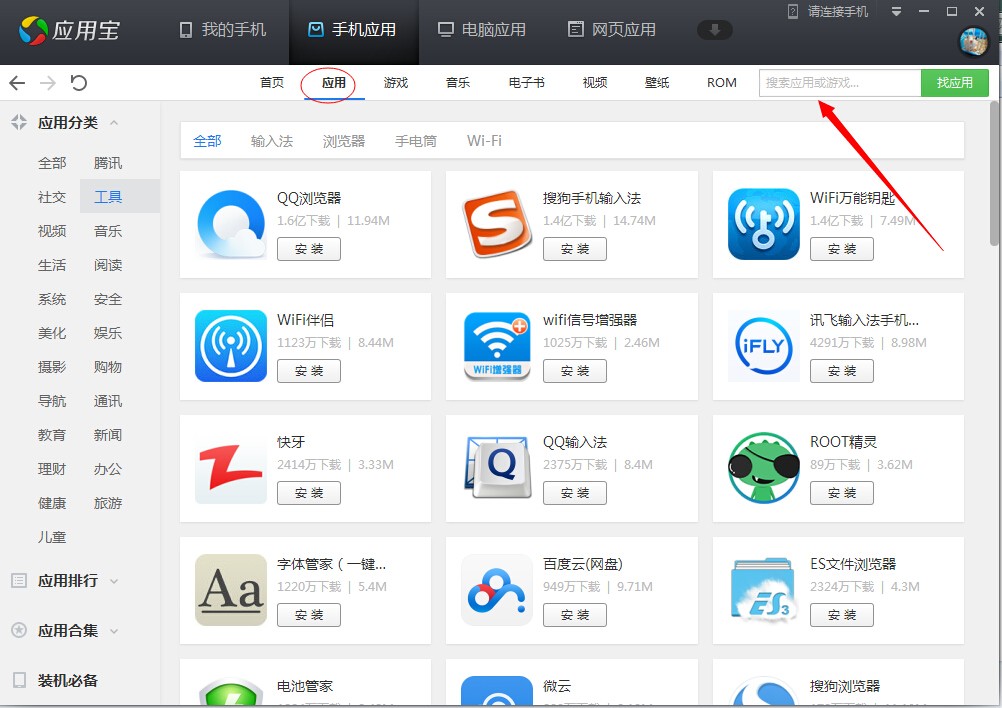Install 百度云(网盘)
This screenshot has width=1002, height=708.
click(x=574, y=615)
